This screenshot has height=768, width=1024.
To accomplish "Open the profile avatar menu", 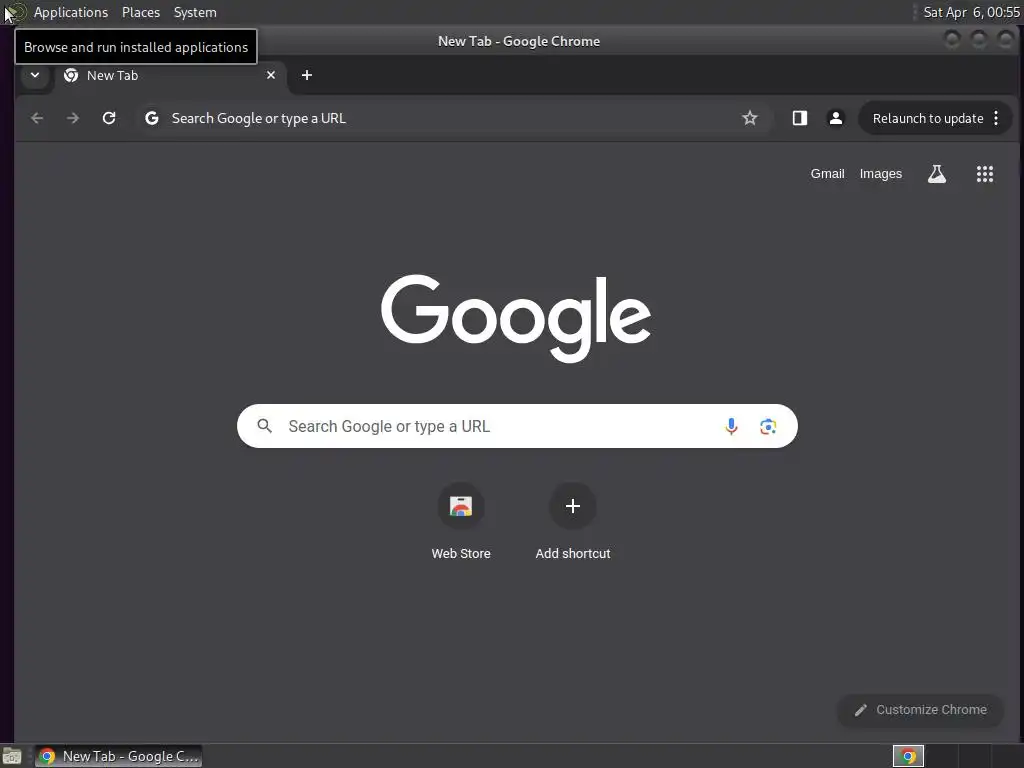I will coord(835,118).
